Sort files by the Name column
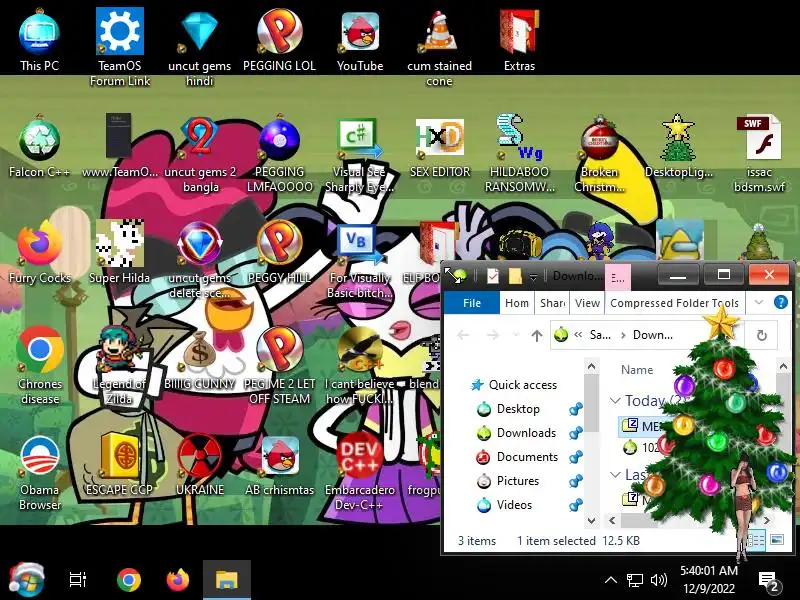 coord(637,370)
